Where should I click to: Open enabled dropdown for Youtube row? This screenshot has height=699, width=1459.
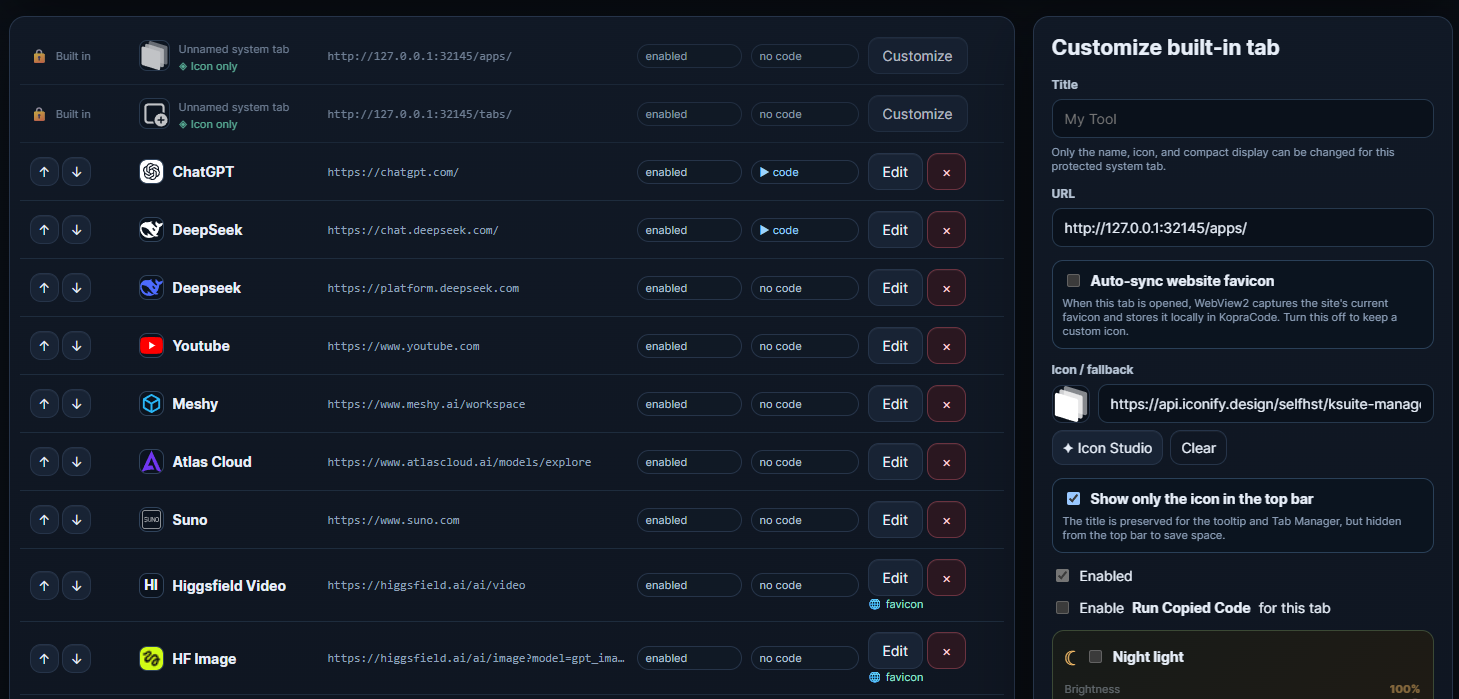689,346
